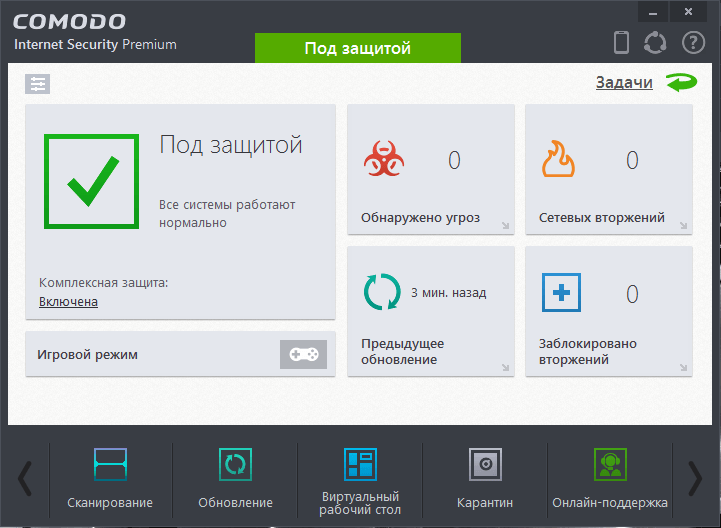The width and height of the screenshot is (721, 528).
Task: Click the Все системы работают нормально text
Action: [227, 213]
